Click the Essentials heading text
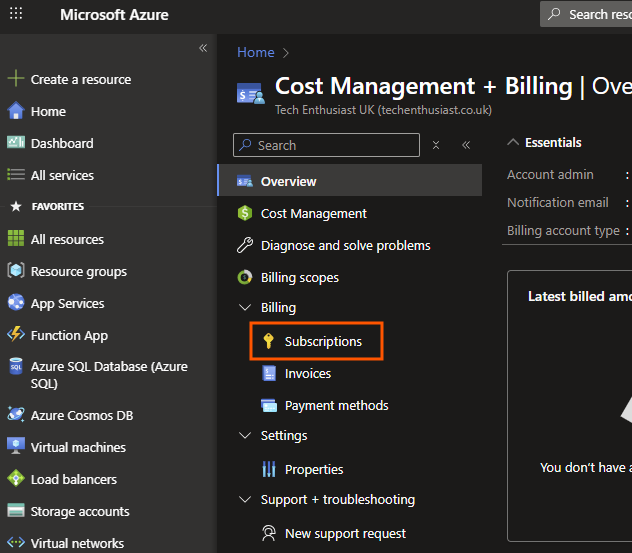The image size is (632, 553). tap(553, 142)
